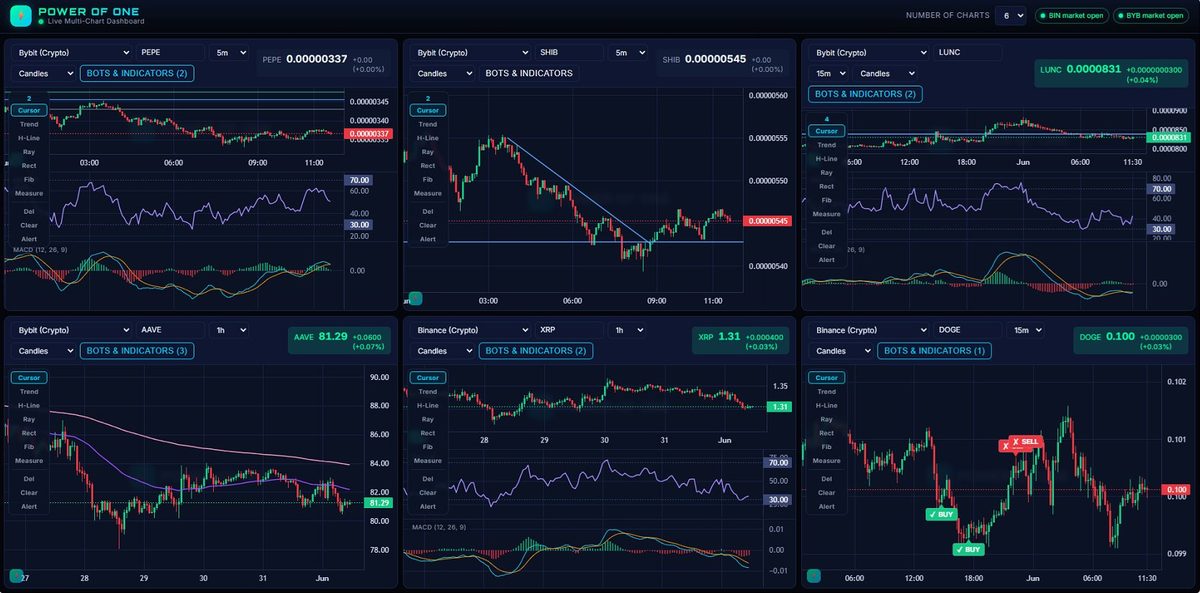This screenshot has height=593, width=1200.
Task: Open Bots & Indicators for SHIB chart
Action: 529,73
